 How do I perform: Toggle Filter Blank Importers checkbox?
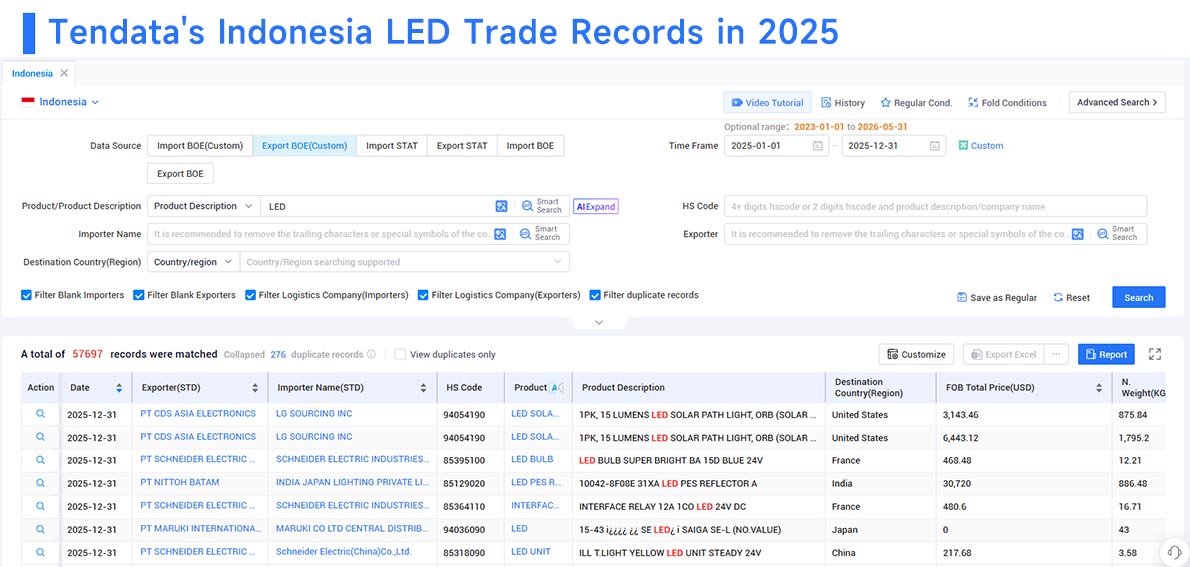27,295
